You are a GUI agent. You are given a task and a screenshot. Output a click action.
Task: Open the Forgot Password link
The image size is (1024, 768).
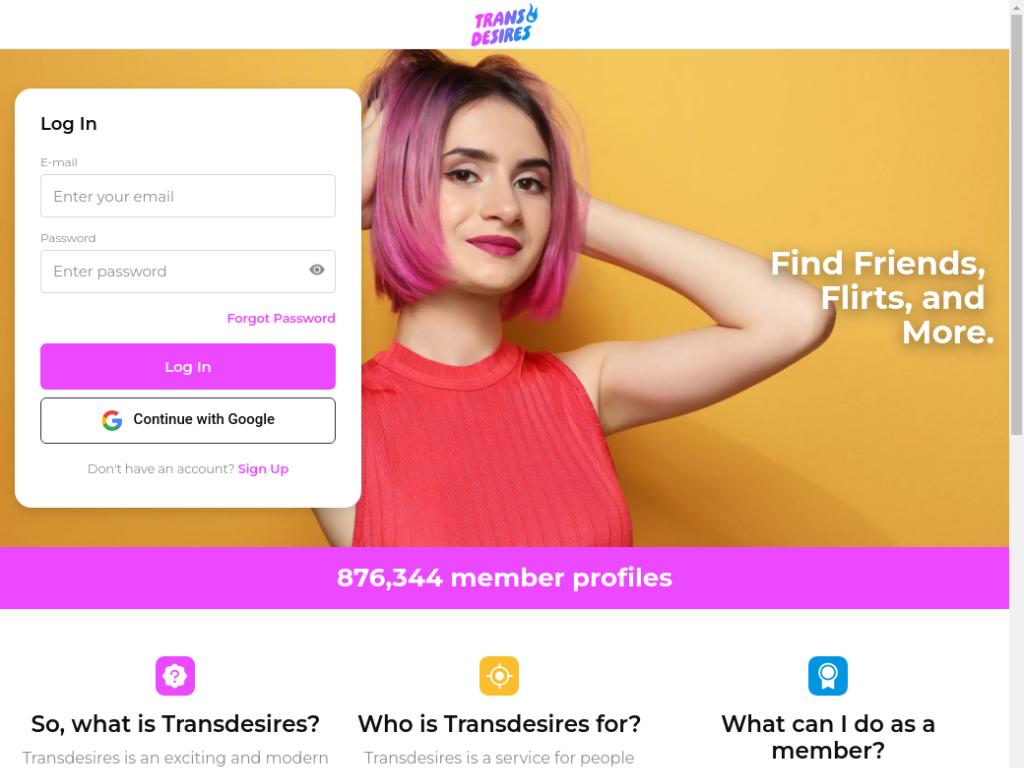[x=281, y=318]
